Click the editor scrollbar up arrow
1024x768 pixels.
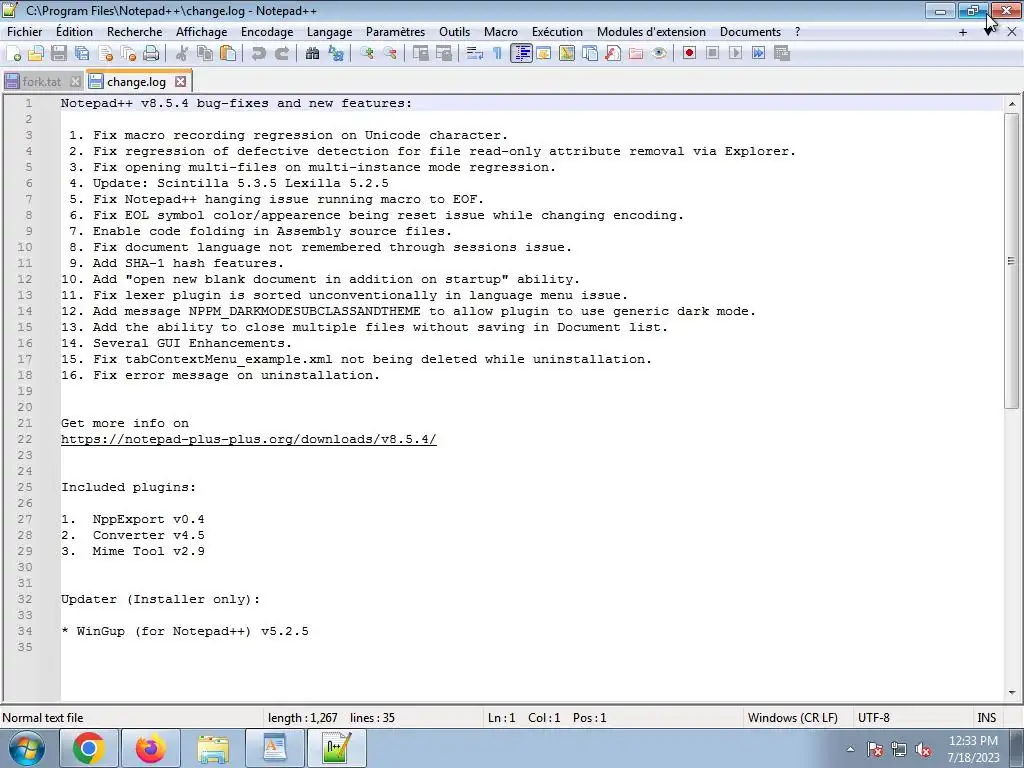[1012, 104]
